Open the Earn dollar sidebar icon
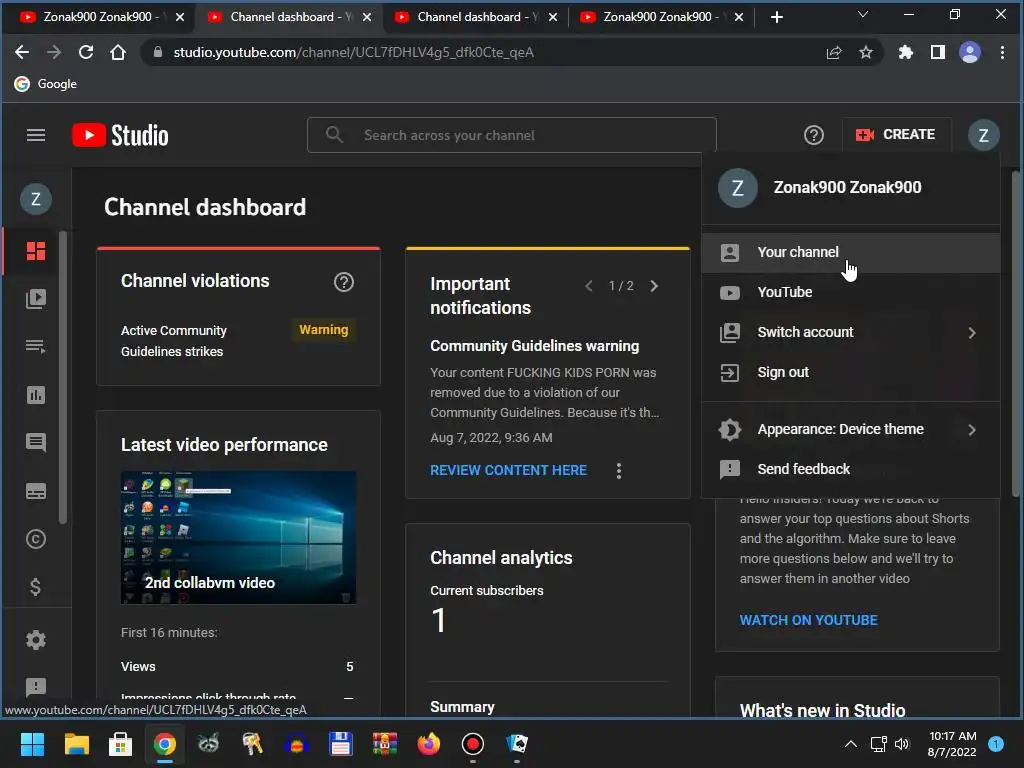Image resolution: width=1024 pixels, height=768 pixels. 36,587
